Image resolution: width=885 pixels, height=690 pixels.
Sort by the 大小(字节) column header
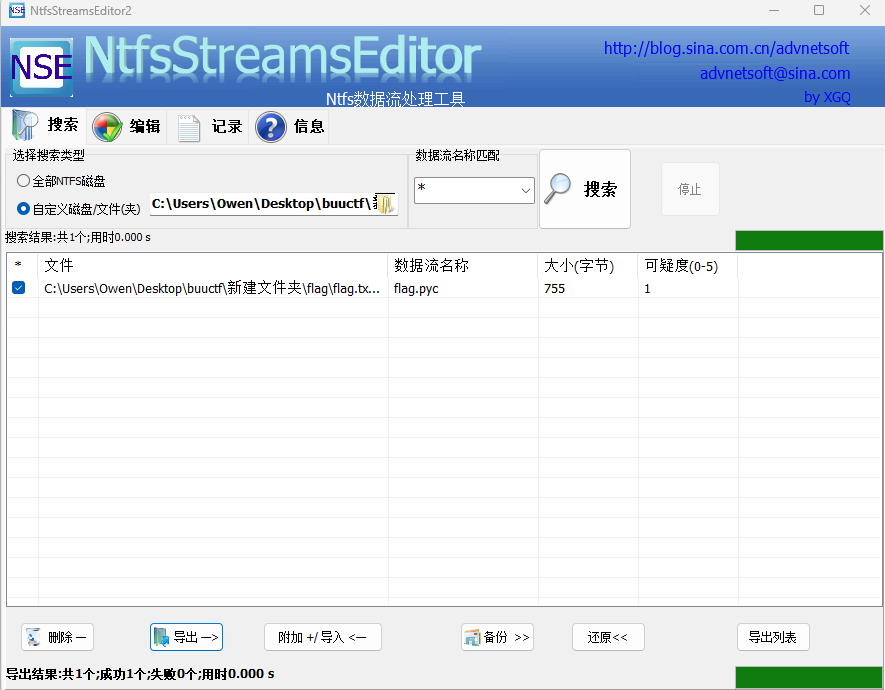(588, 265)
